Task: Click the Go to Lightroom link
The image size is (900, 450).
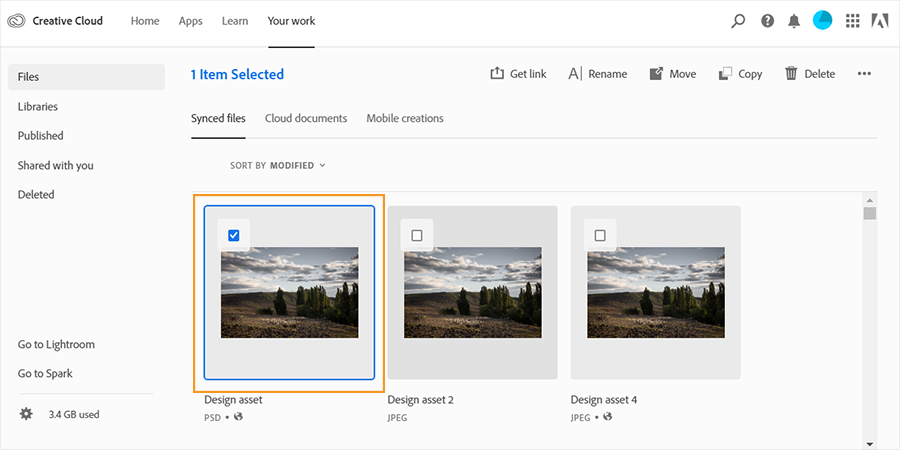Action: click(56, 344)
